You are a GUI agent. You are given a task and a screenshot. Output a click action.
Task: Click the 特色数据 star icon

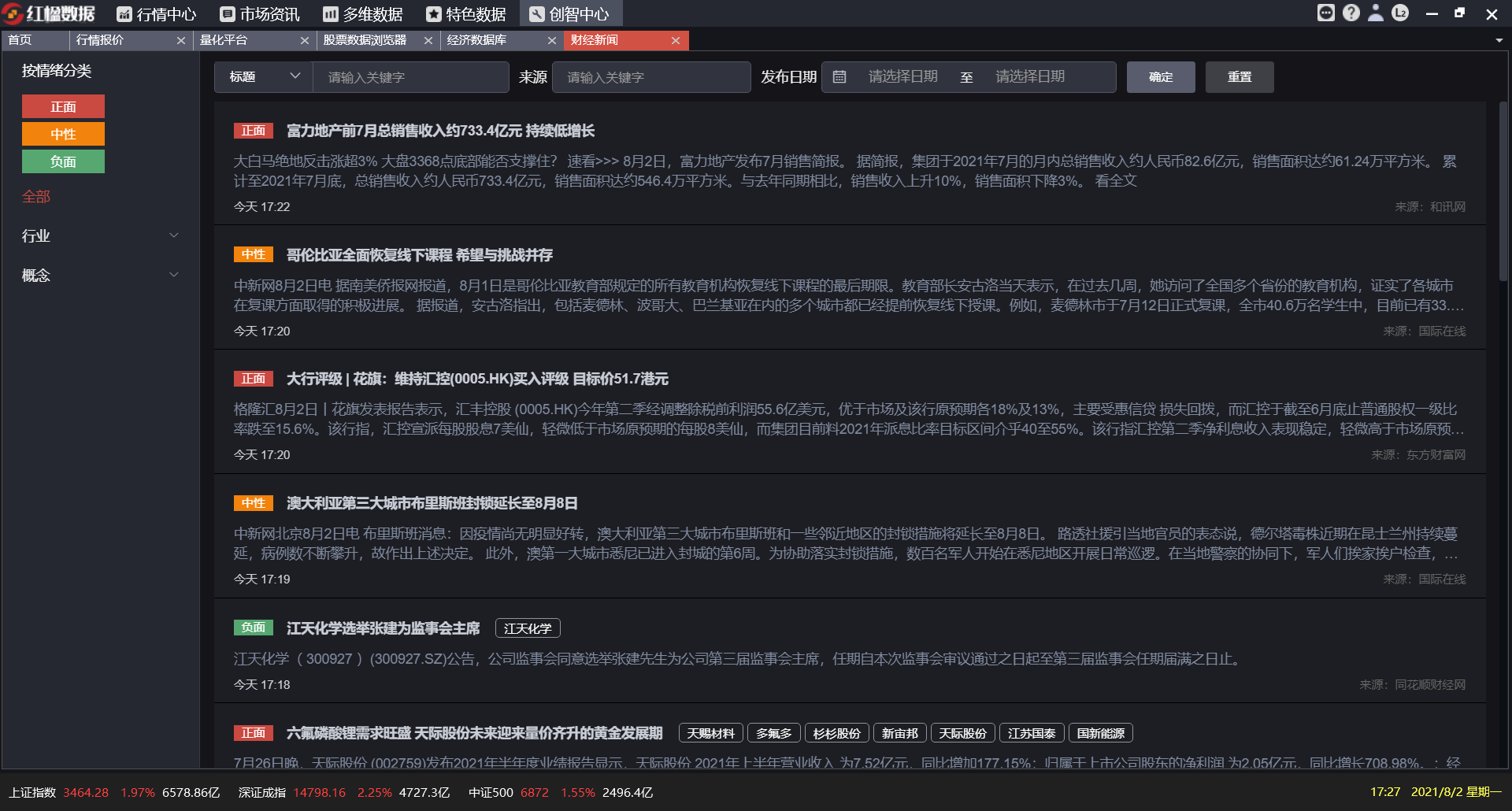click(x=434, y=13)
